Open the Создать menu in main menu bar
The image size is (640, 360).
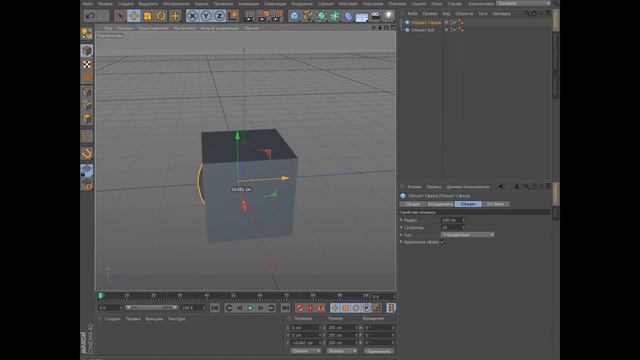coord(126,4)
